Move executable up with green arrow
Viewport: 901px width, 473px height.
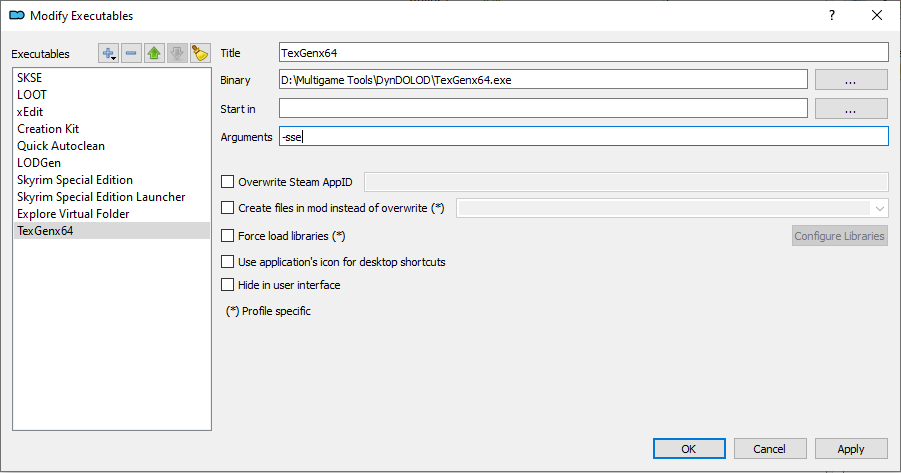coord(154,54)
